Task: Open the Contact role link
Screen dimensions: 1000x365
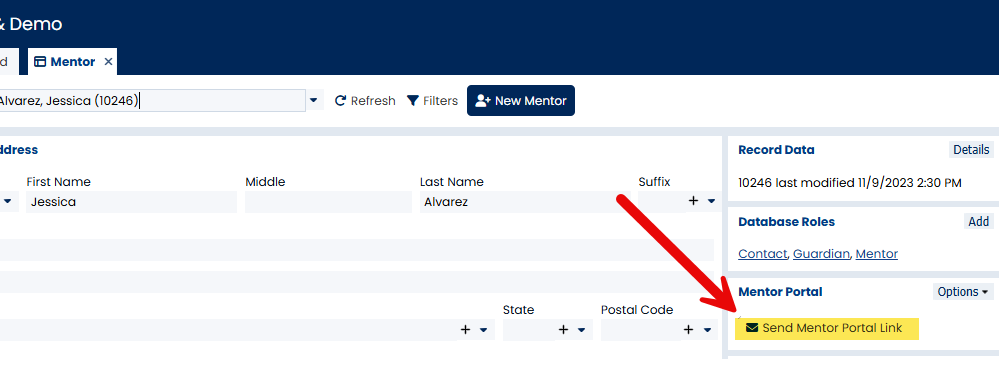Action: 763,254
